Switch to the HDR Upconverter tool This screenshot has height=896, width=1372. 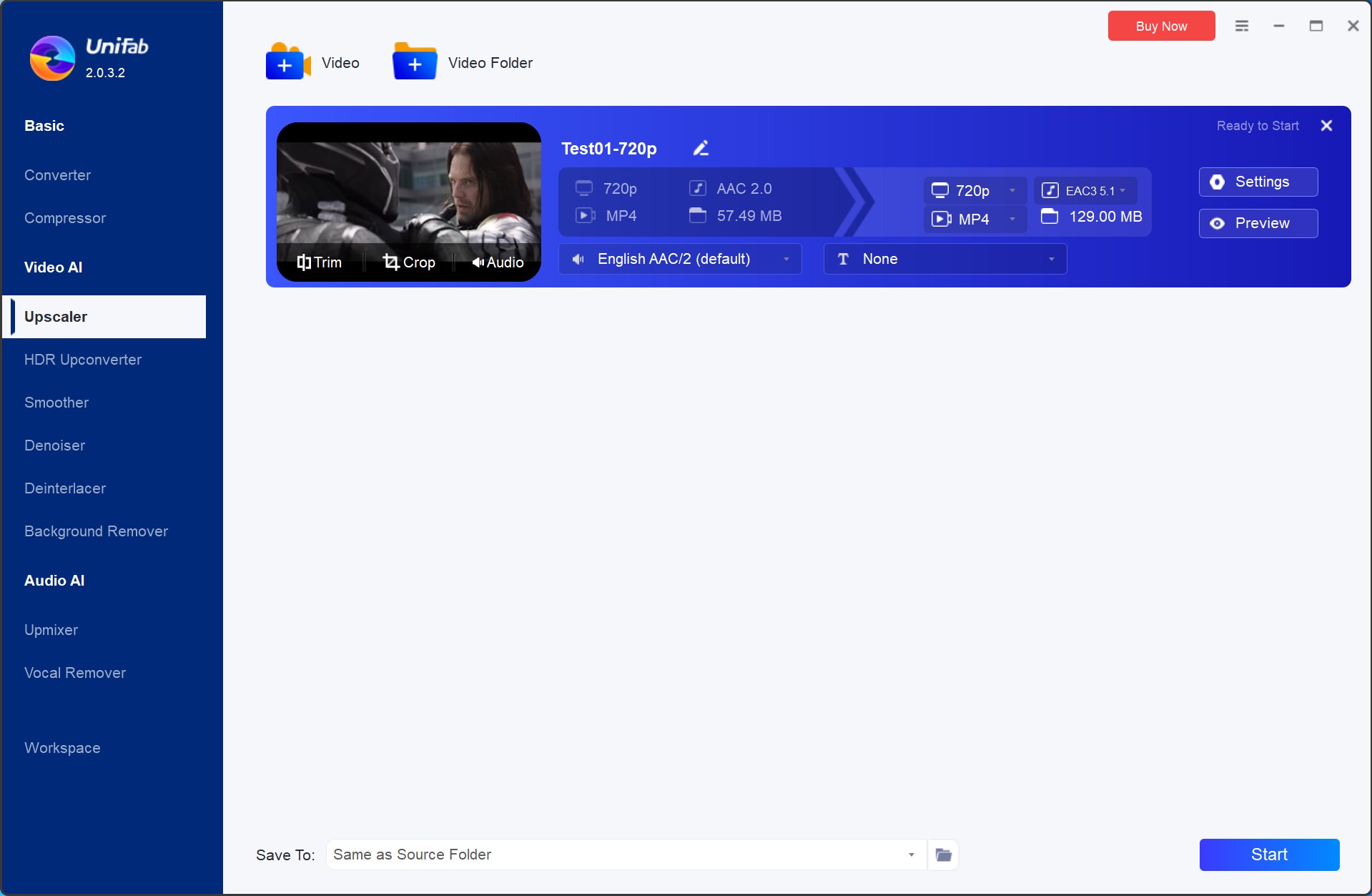click(83, 360)
